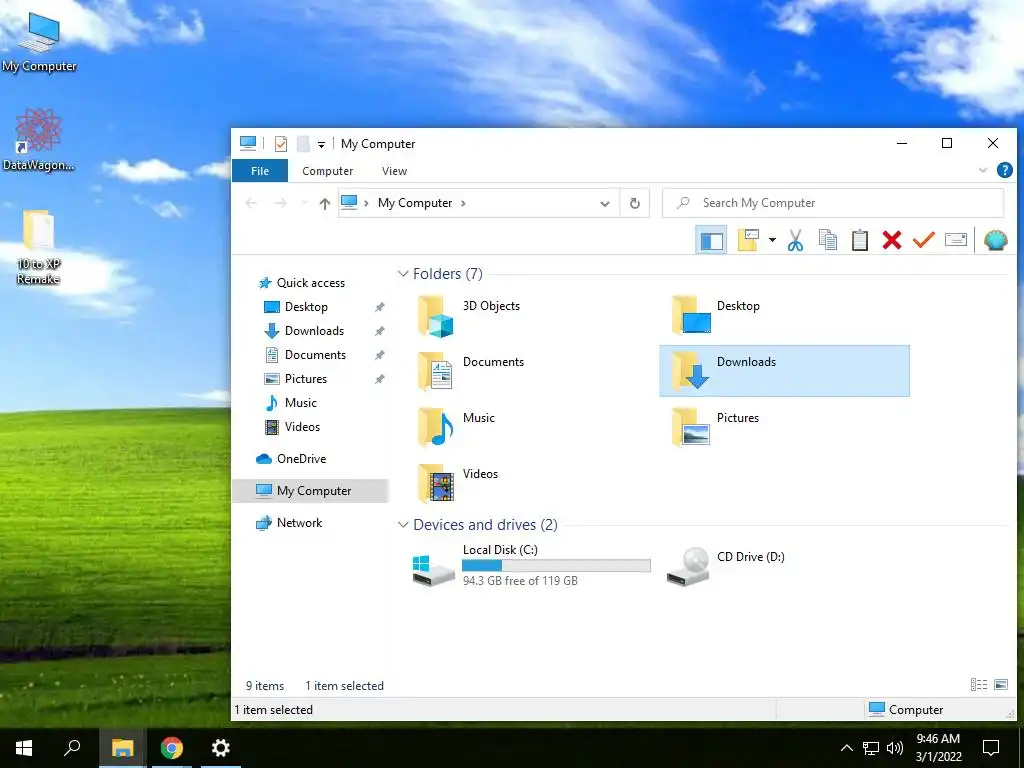Click the red X Delete icon

tap(891, 240)
